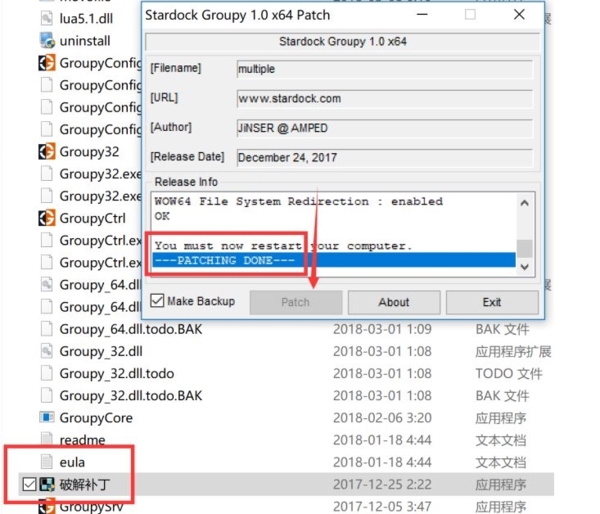The height and width of the screenshot is (514, 600).
Task: Select the Groupy_32.dll.todo file name
Action: click(x=117, y=374)
